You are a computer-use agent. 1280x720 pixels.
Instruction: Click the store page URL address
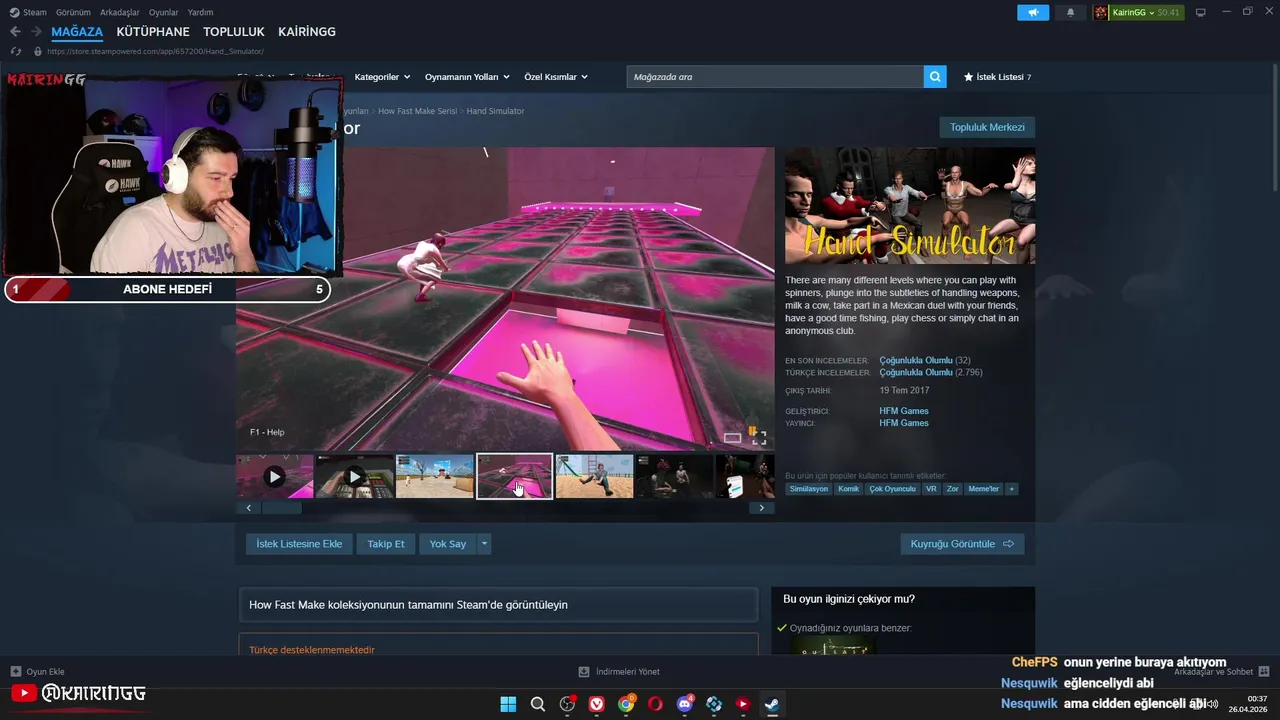(x=155, y=51)
